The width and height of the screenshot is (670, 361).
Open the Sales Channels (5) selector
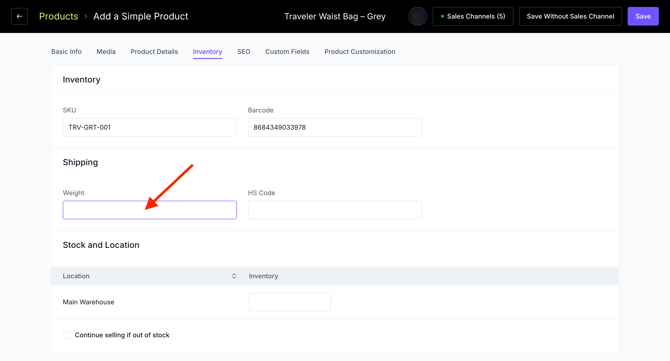[x=473, y=16]
